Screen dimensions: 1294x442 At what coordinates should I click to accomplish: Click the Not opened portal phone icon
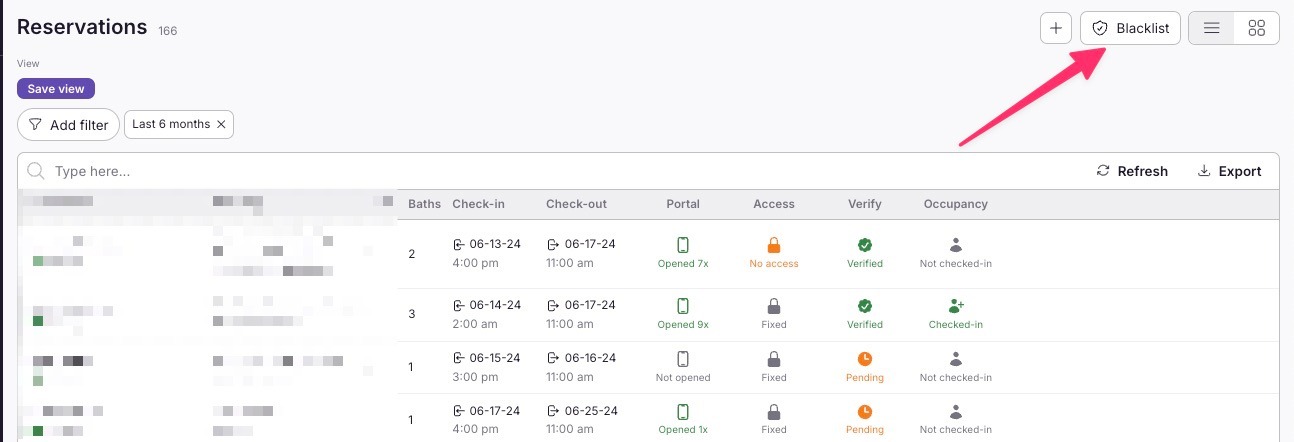coord(683,359)
